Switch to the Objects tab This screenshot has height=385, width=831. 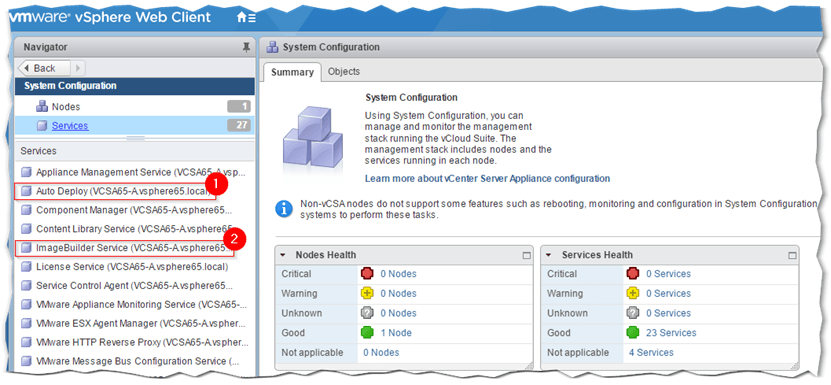point(344,72)
